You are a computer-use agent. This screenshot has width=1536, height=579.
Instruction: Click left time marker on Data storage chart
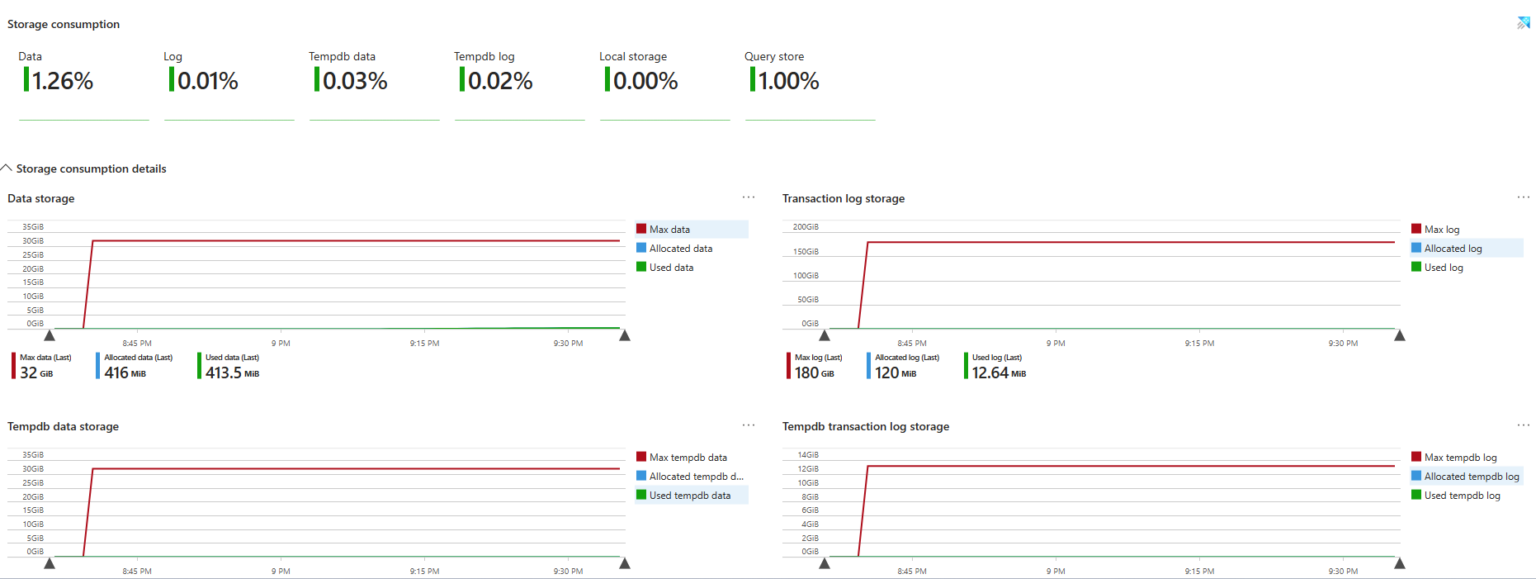click(x=49, y=336)
